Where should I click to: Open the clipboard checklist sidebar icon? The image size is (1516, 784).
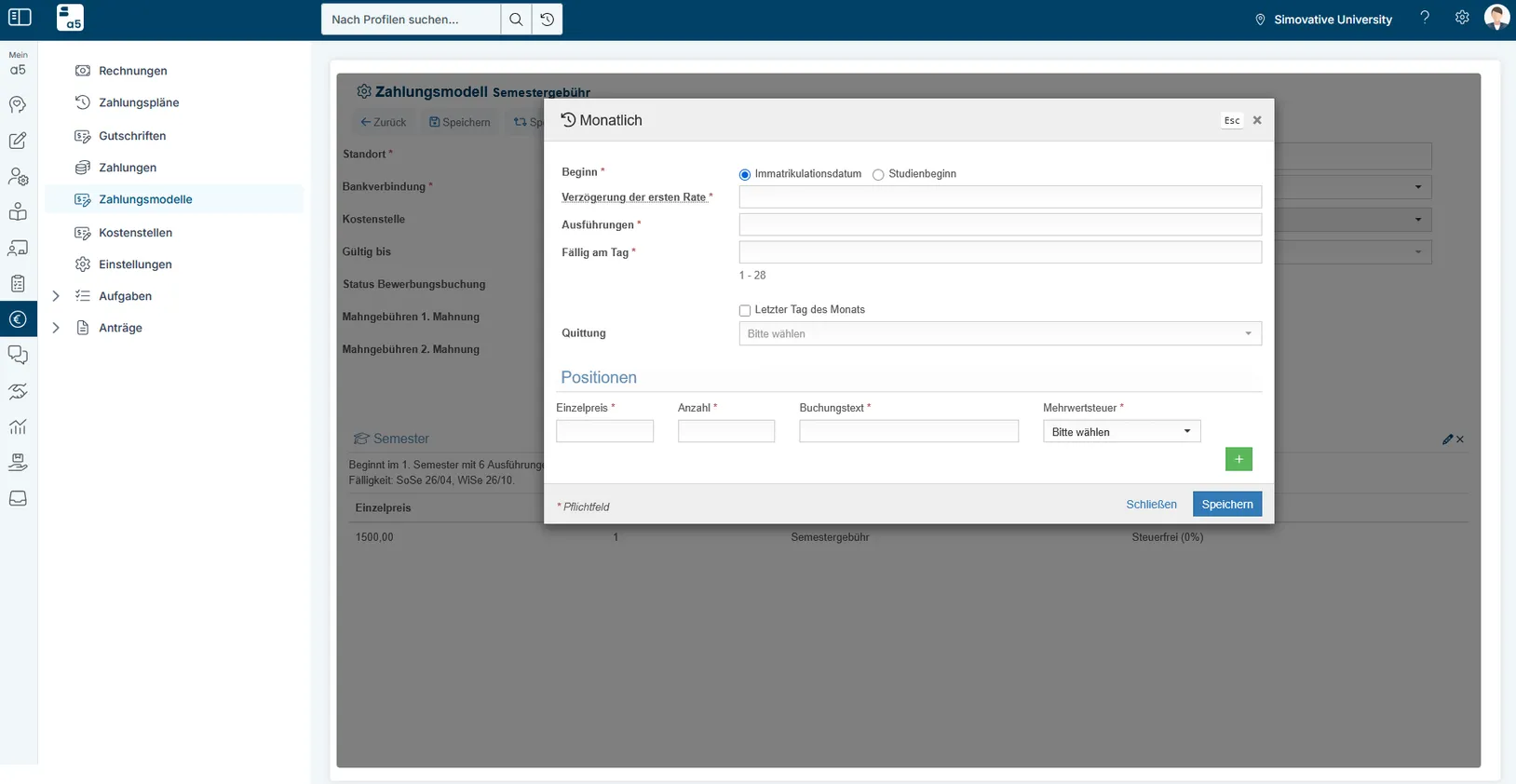click(18, 284)
